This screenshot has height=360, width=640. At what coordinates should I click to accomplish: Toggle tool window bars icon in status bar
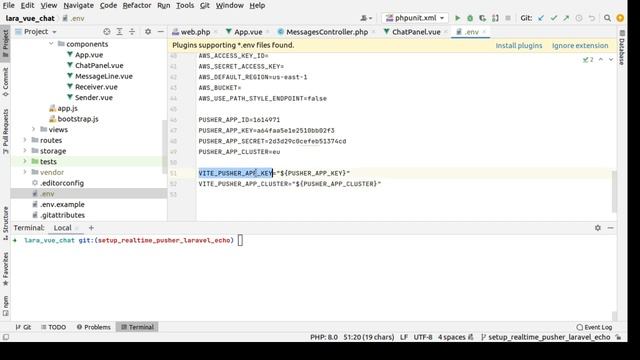[x=6, y=337]
